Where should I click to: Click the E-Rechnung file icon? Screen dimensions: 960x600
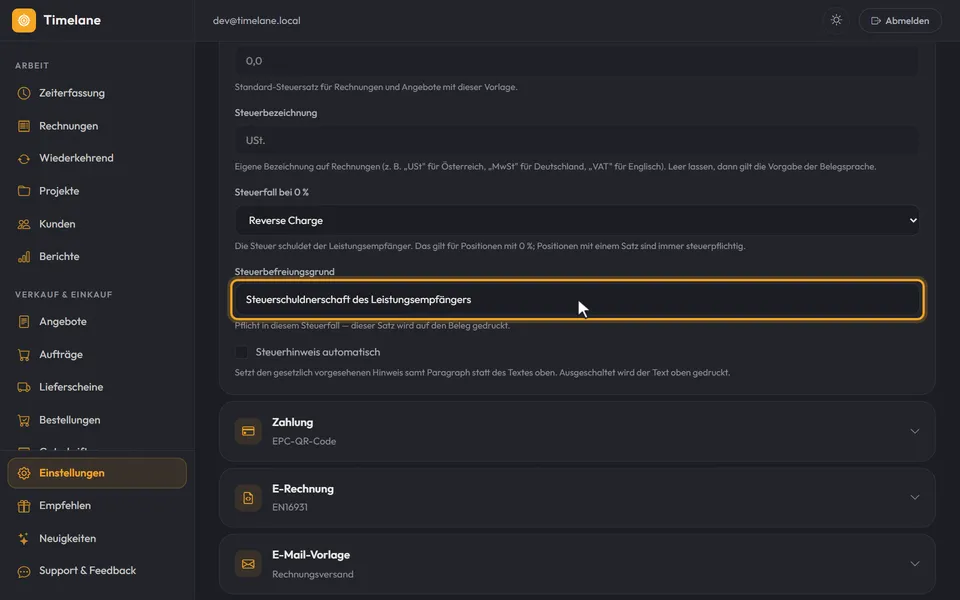[248, 498]
